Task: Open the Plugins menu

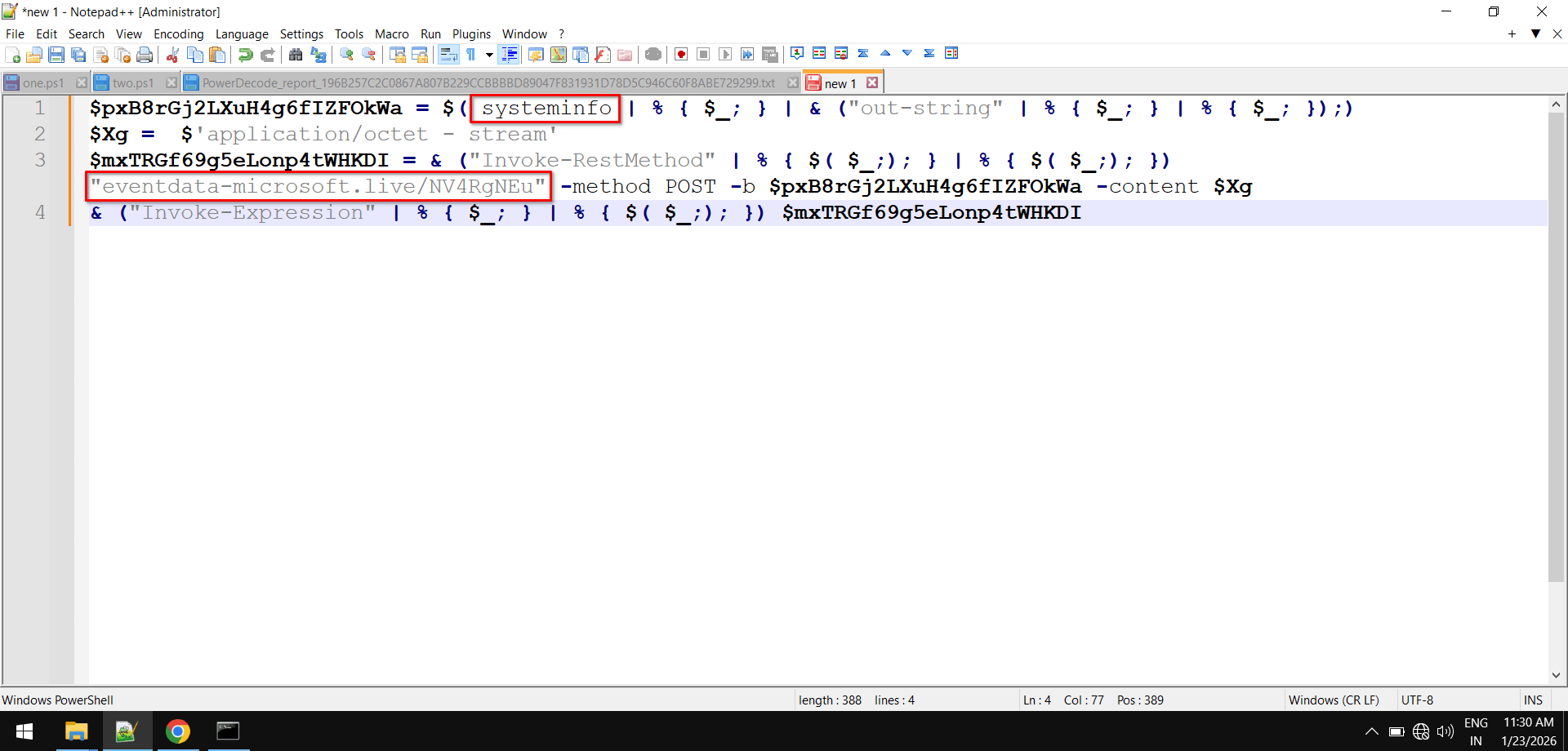Action: pyautogui.click(x=471, y=33)
